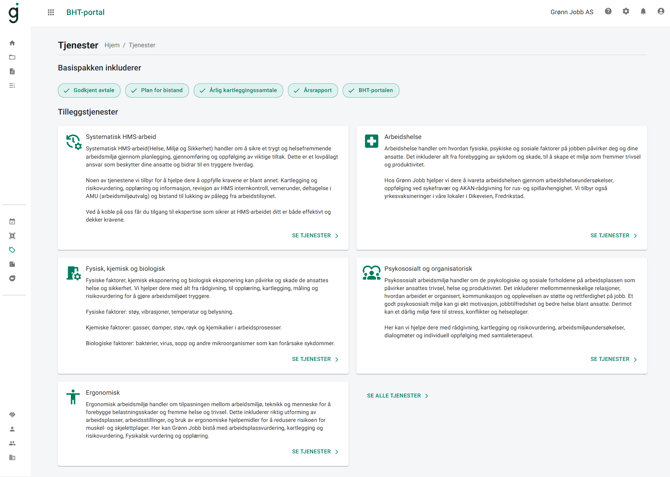The width and height of the screenshot is (670, 477).
Task: Open the notifications bell icon
Action: click(x=643, y=12)
